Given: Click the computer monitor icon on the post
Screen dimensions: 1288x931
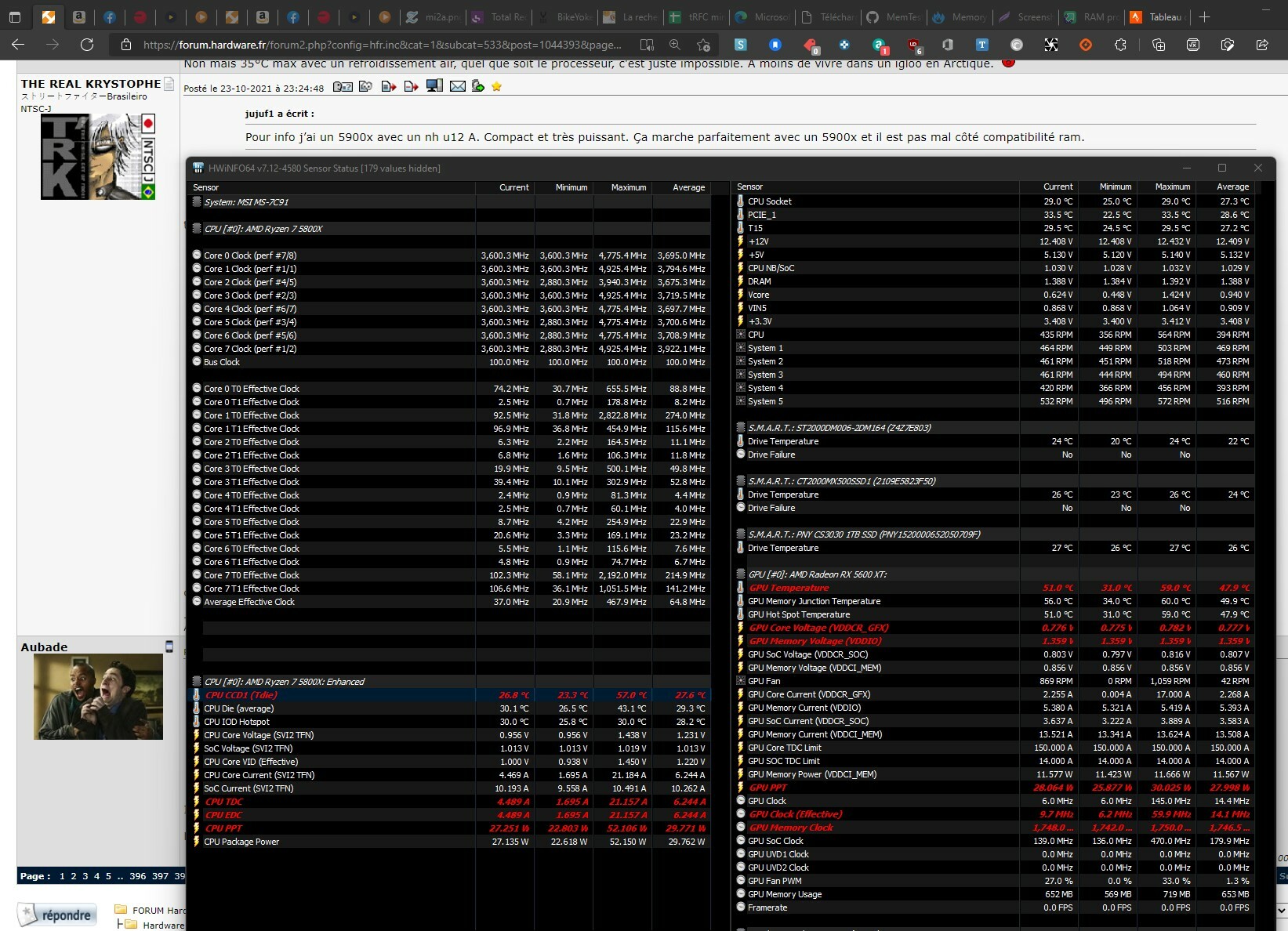Looking at the screenshot, I should (x=434, y=86).
